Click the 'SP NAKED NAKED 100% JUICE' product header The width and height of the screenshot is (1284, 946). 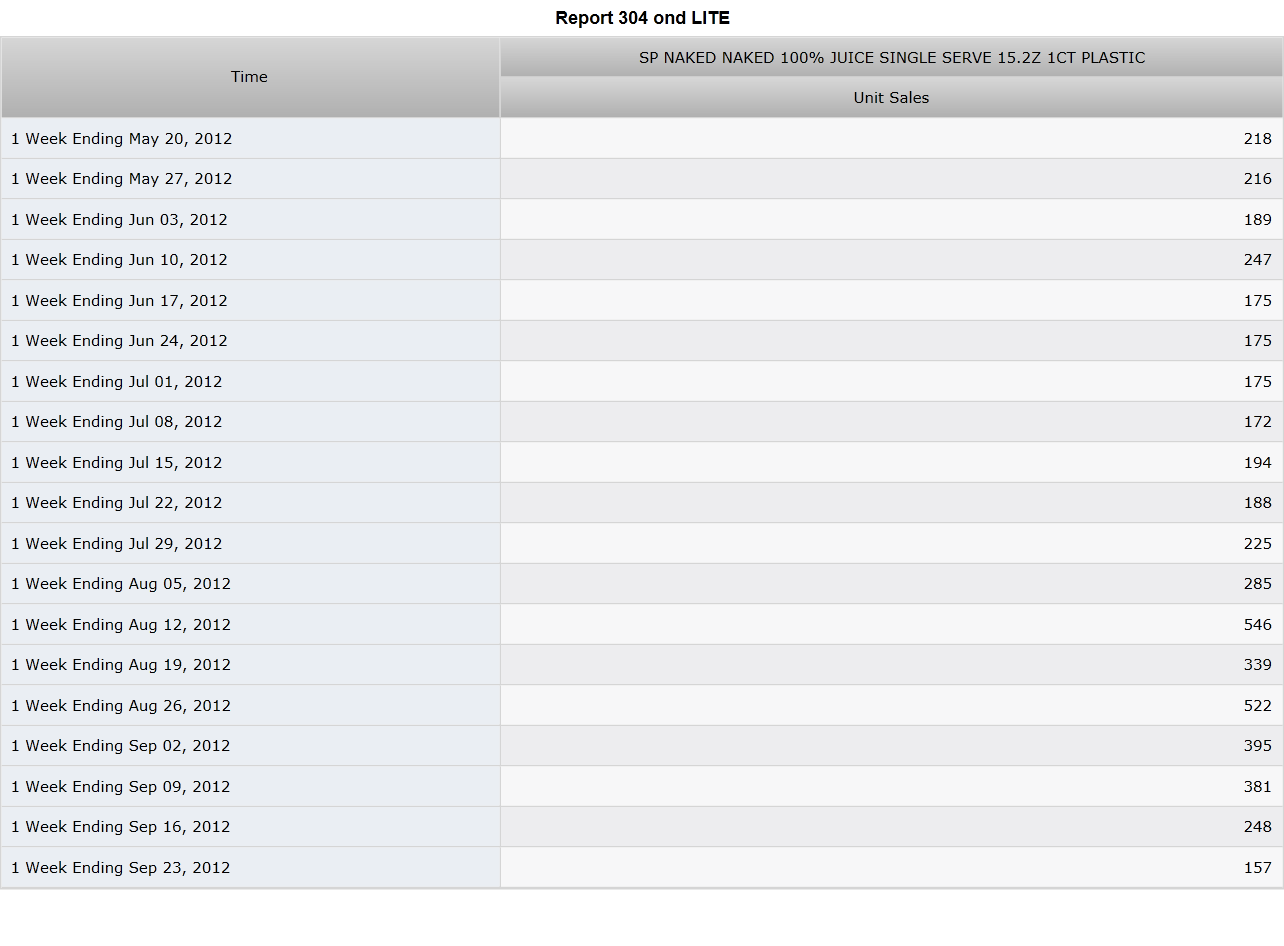892,58
